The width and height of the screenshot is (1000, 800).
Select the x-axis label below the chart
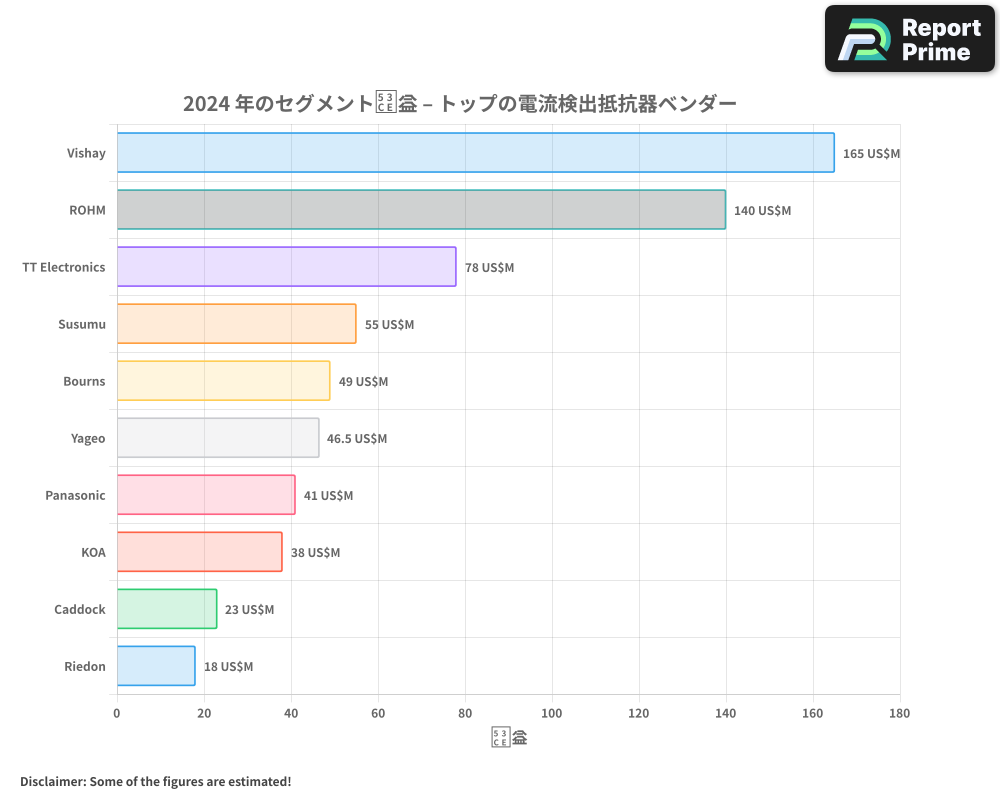coord(509,735)
